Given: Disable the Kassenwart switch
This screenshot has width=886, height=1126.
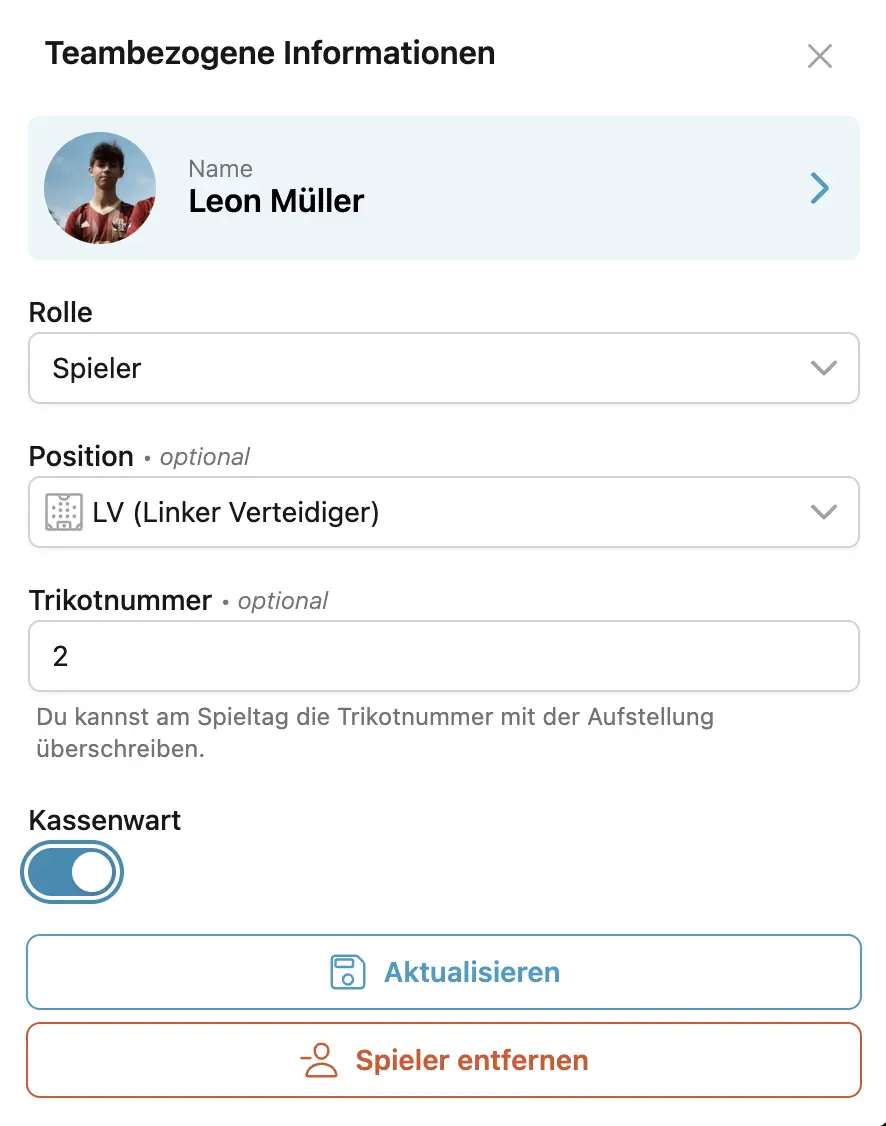Looking at the screenshot, I should coord(72,873).
